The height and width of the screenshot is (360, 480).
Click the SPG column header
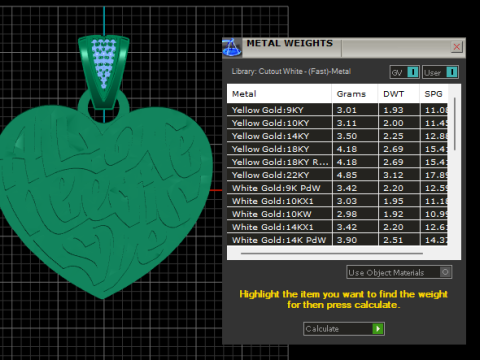tap(433, 94)
